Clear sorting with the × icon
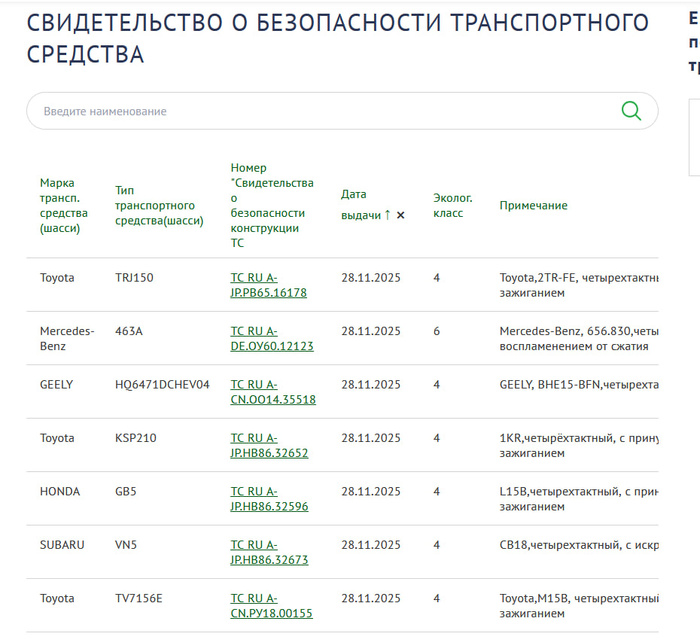 point(401,215)
